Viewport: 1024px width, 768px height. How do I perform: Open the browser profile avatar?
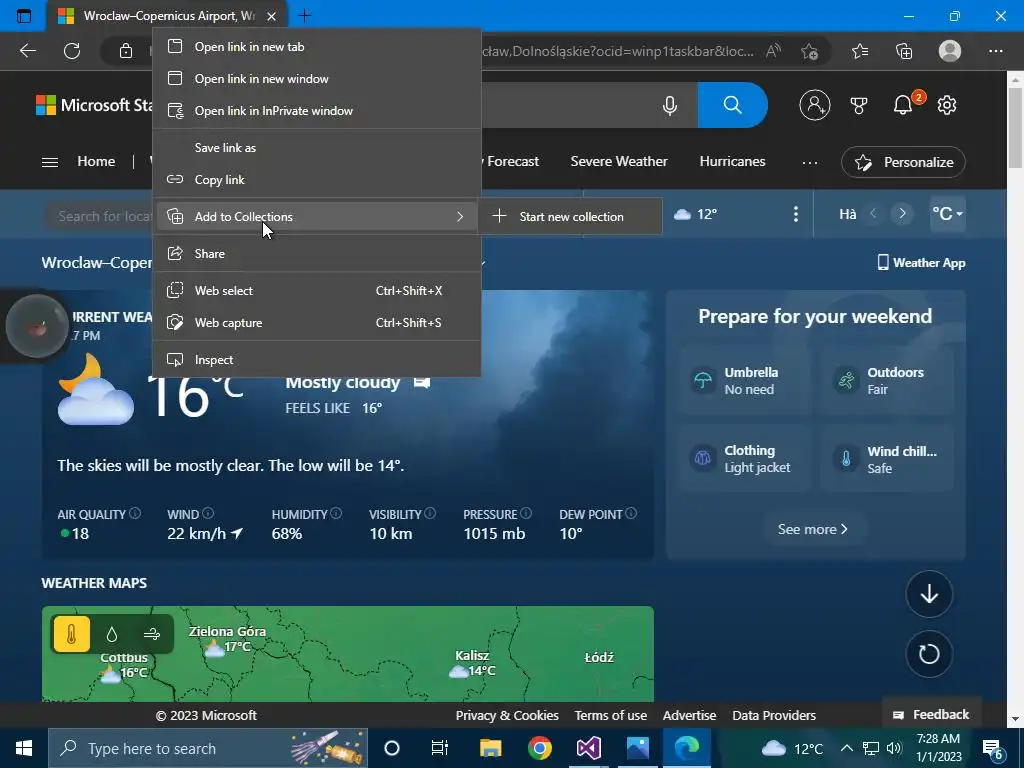click(950, 51)
